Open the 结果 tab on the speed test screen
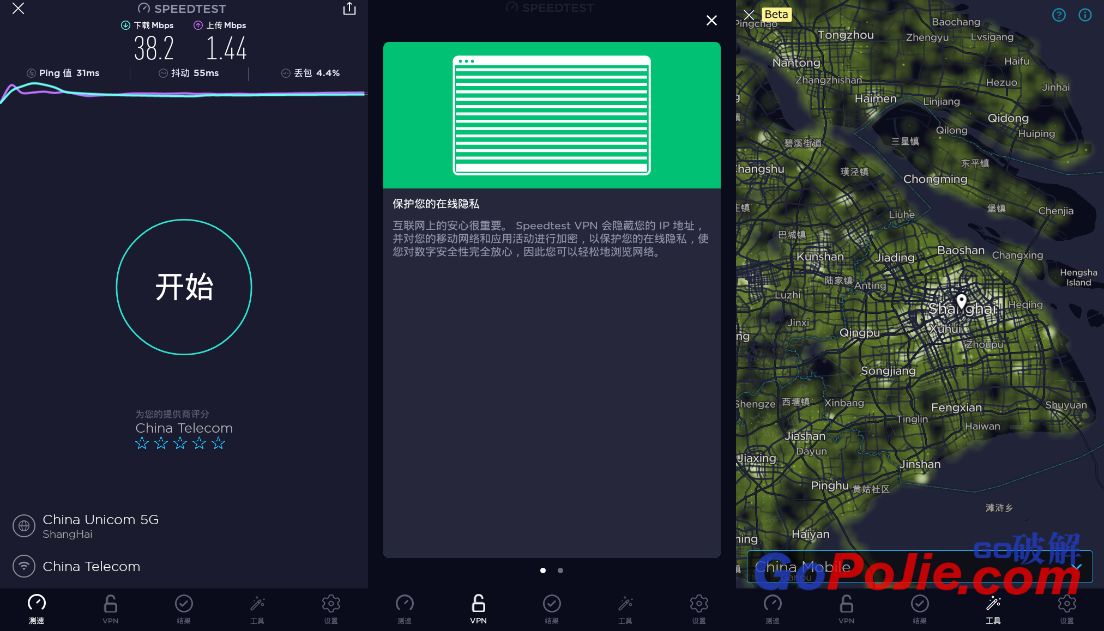 coord(184,608)
